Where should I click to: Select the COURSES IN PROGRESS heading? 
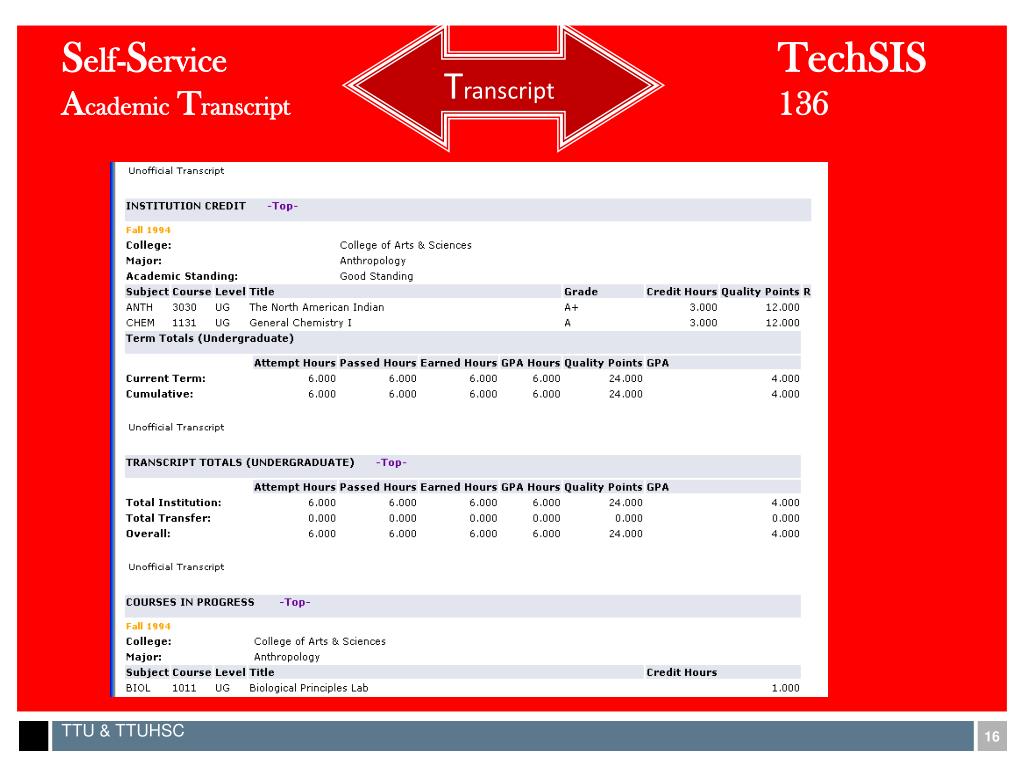[x=190, y=603]
